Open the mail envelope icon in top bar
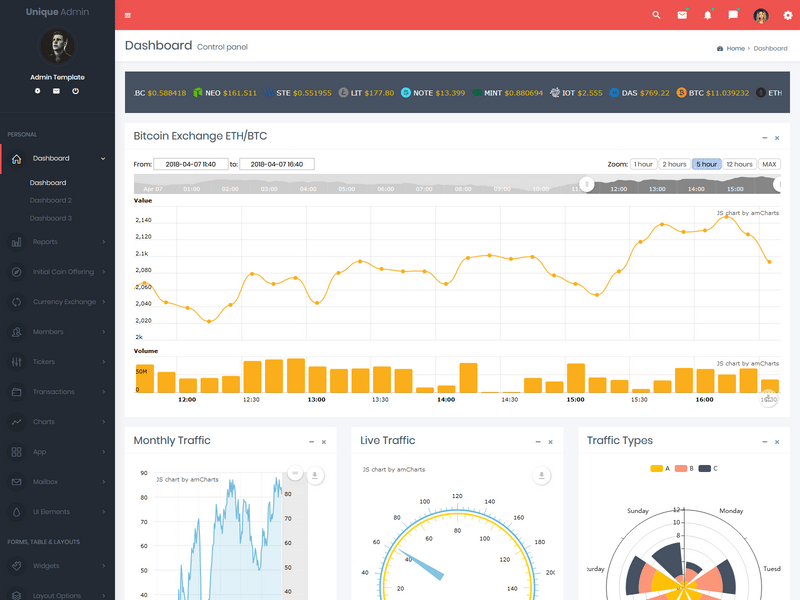Screen dimensions: 800x600 pyautogui.click(x=682, y=15)
